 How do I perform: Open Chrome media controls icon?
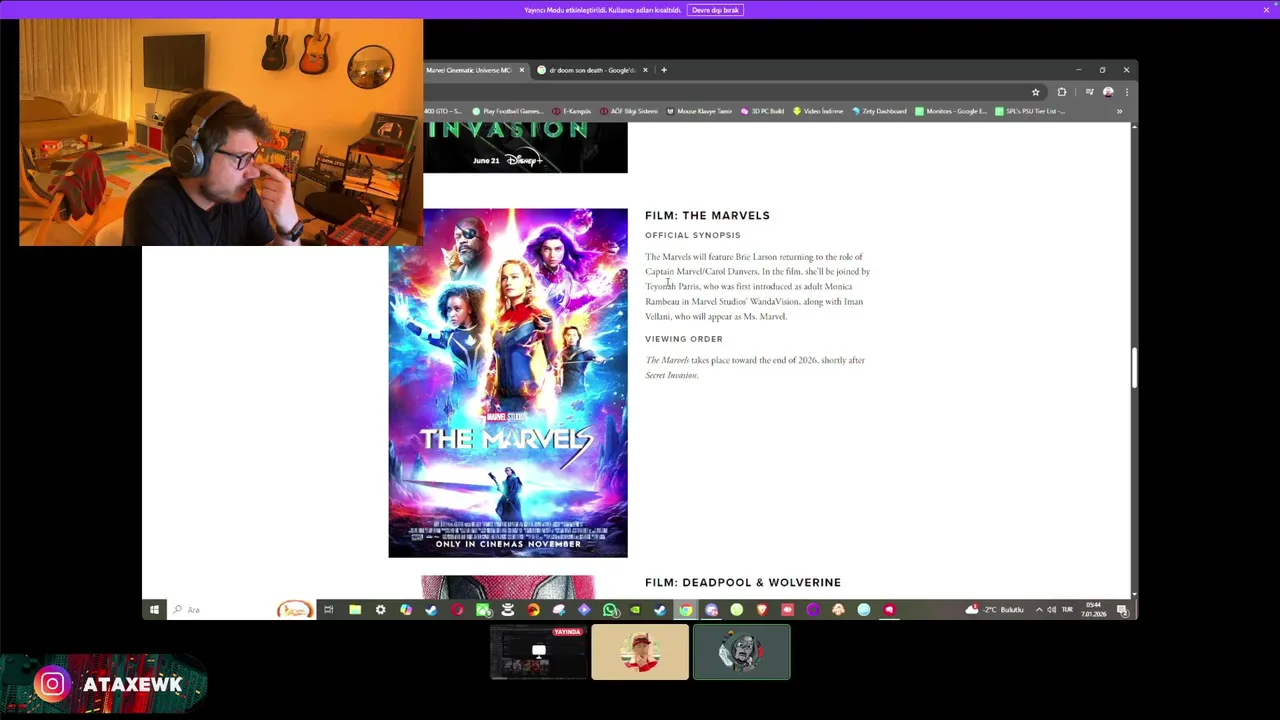(1090, 92)
